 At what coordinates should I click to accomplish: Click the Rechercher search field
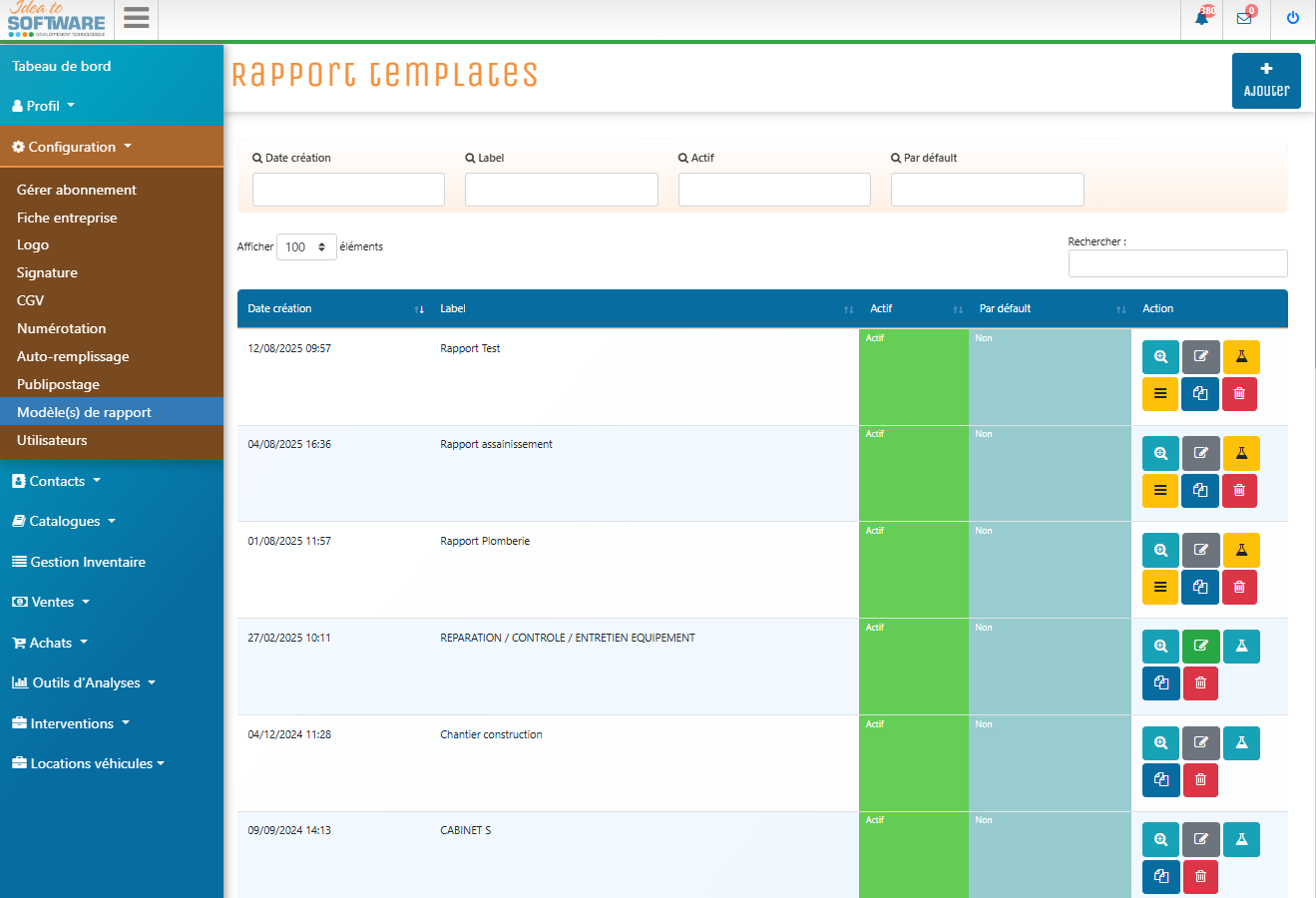click(1177, 263)
